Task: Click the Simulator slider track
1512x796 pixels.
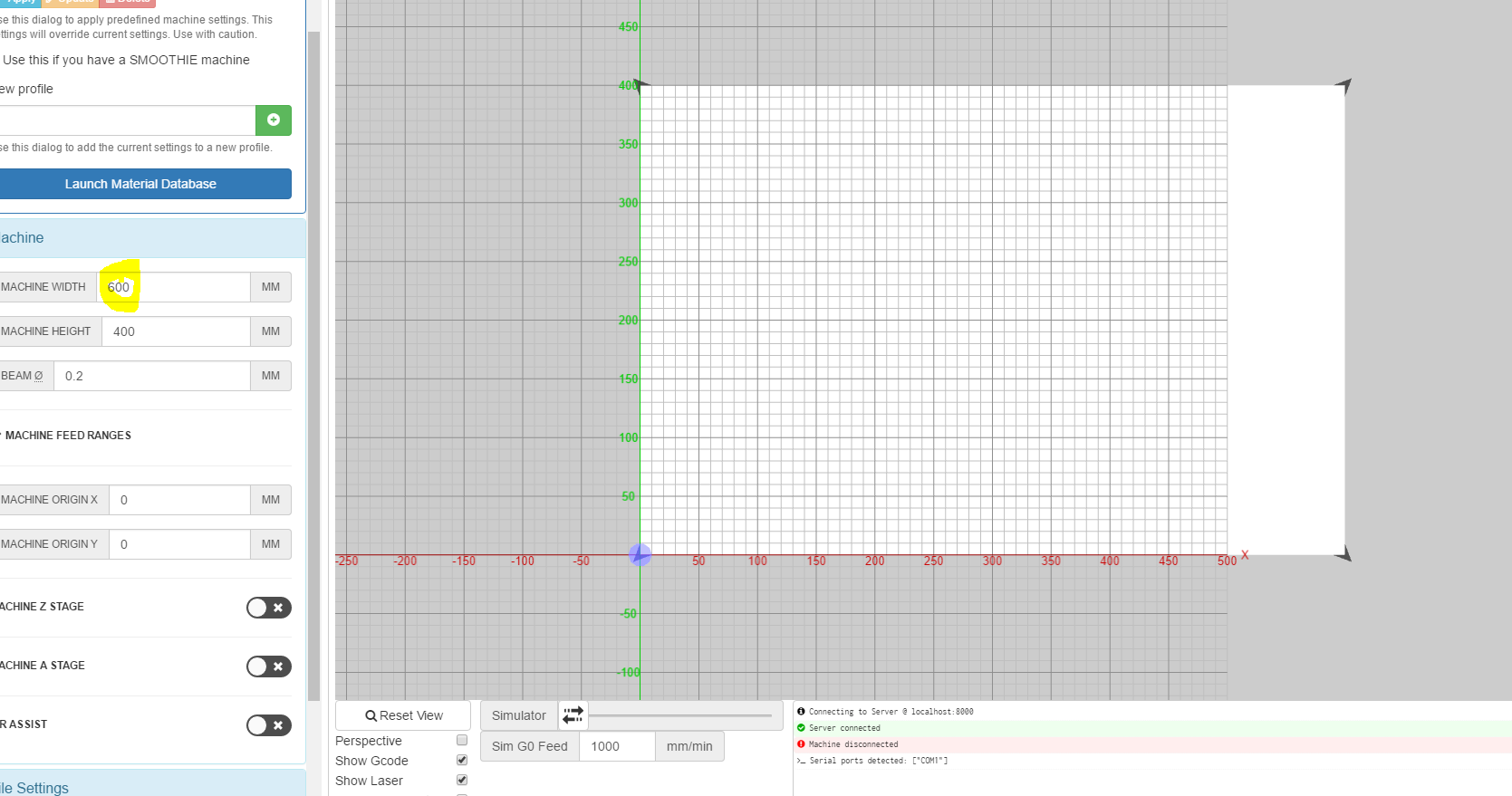Action: (679, 715)
